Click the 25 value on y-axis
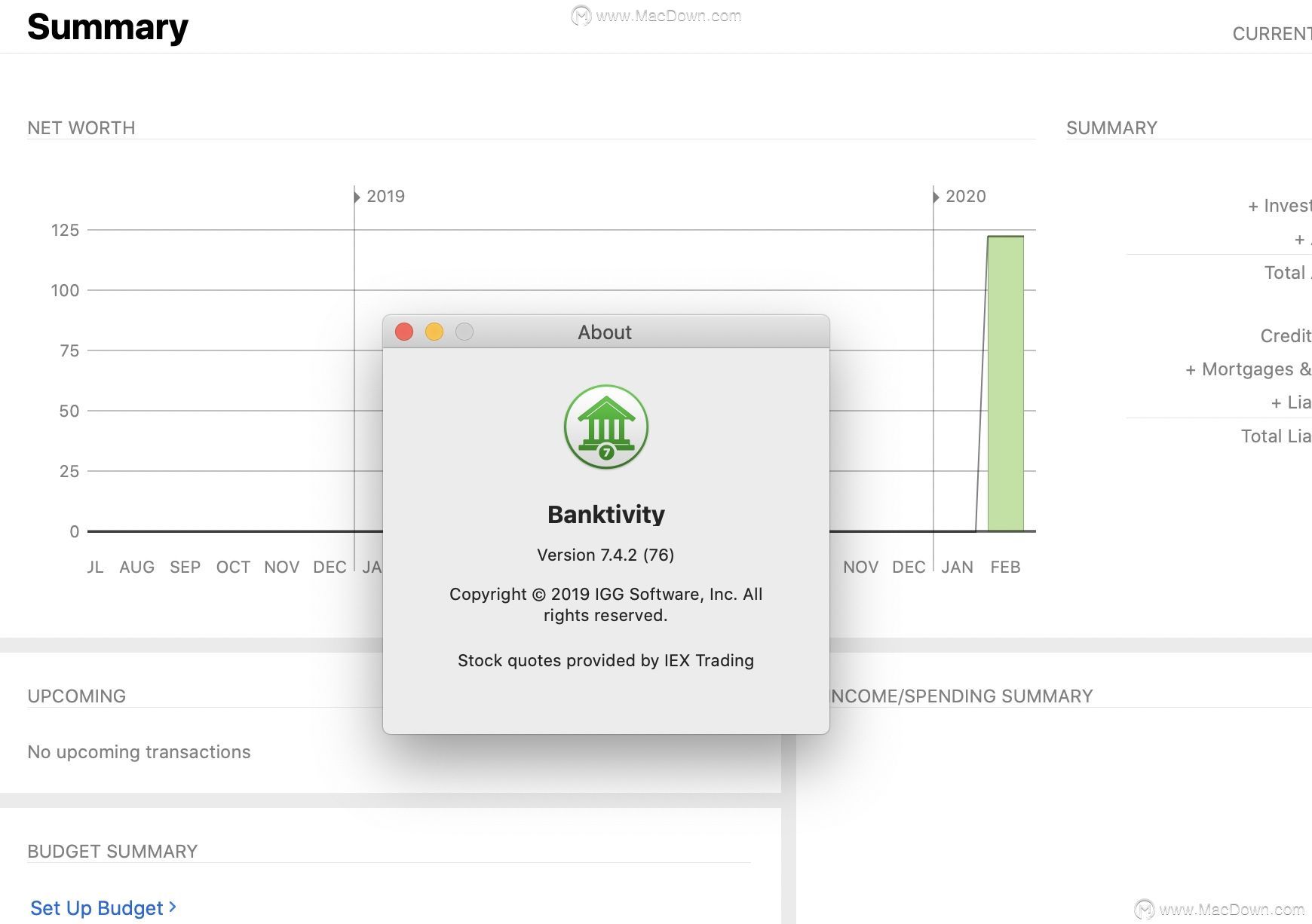This screenshot has height=924, width=1312. 69,472
